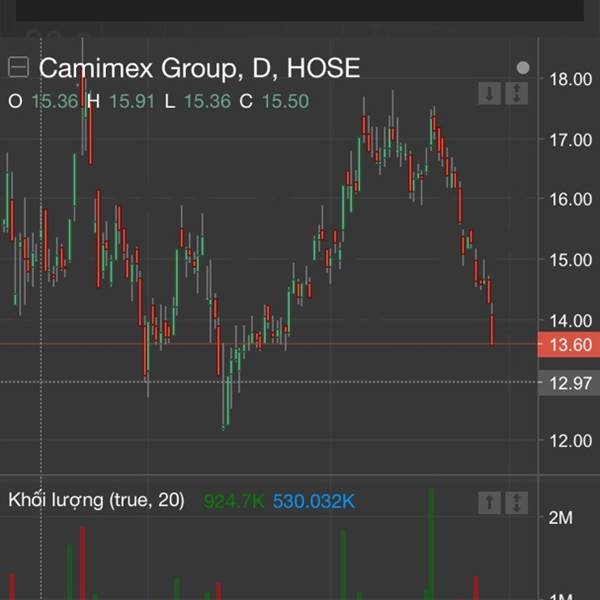Image resolution: width=600 pixels, height=600 pixels.
Task: Click the blue 530.032K volume average value
Action: (x=314, y=501)
